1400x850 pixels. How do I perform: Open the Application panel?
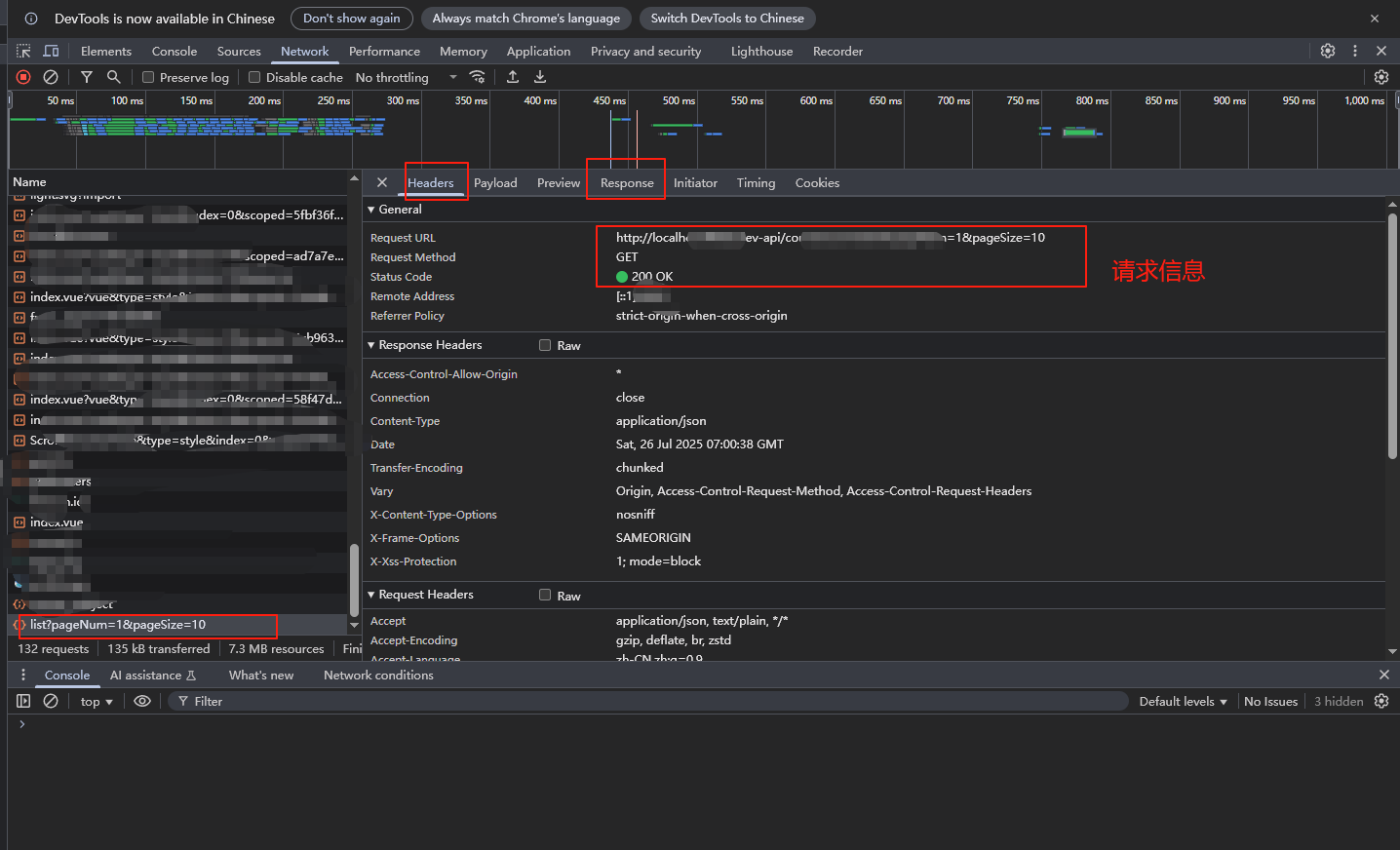tap(538, 51)
